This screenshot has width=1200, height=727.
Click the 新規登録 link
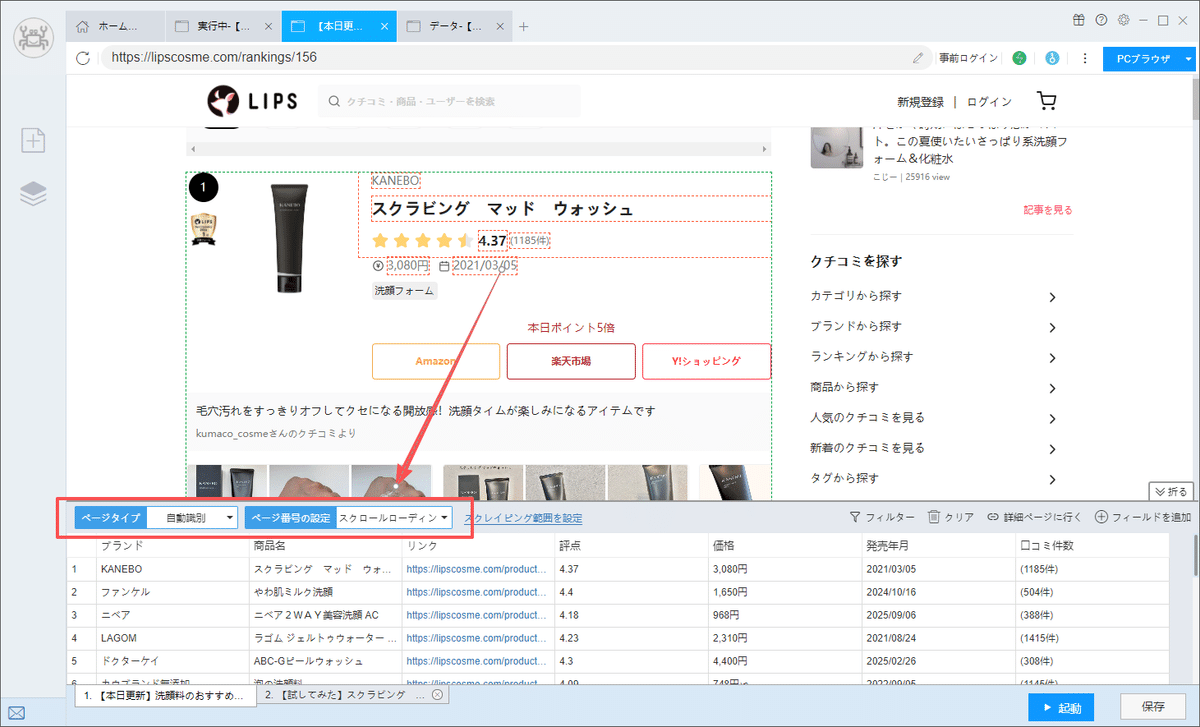coord(920,102)
